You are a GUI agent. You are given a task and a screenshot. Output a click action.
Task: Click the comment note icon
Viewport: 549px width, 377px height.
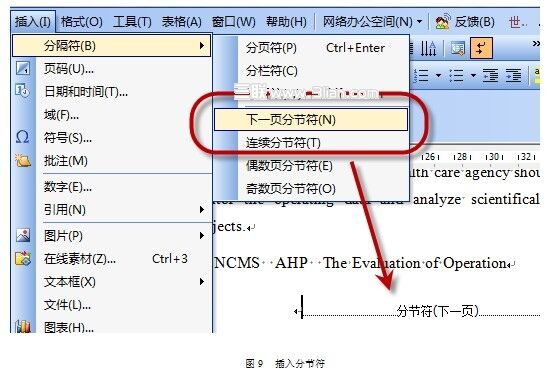coord(23,160)
